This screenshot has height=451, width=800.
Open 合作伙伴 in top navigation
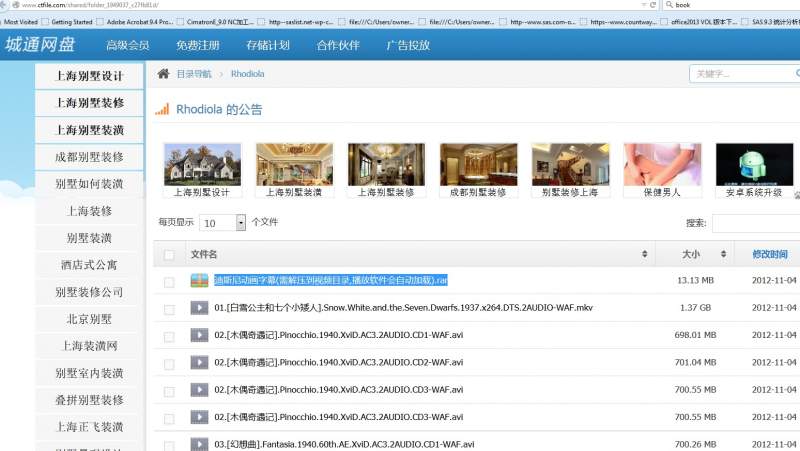338,45
